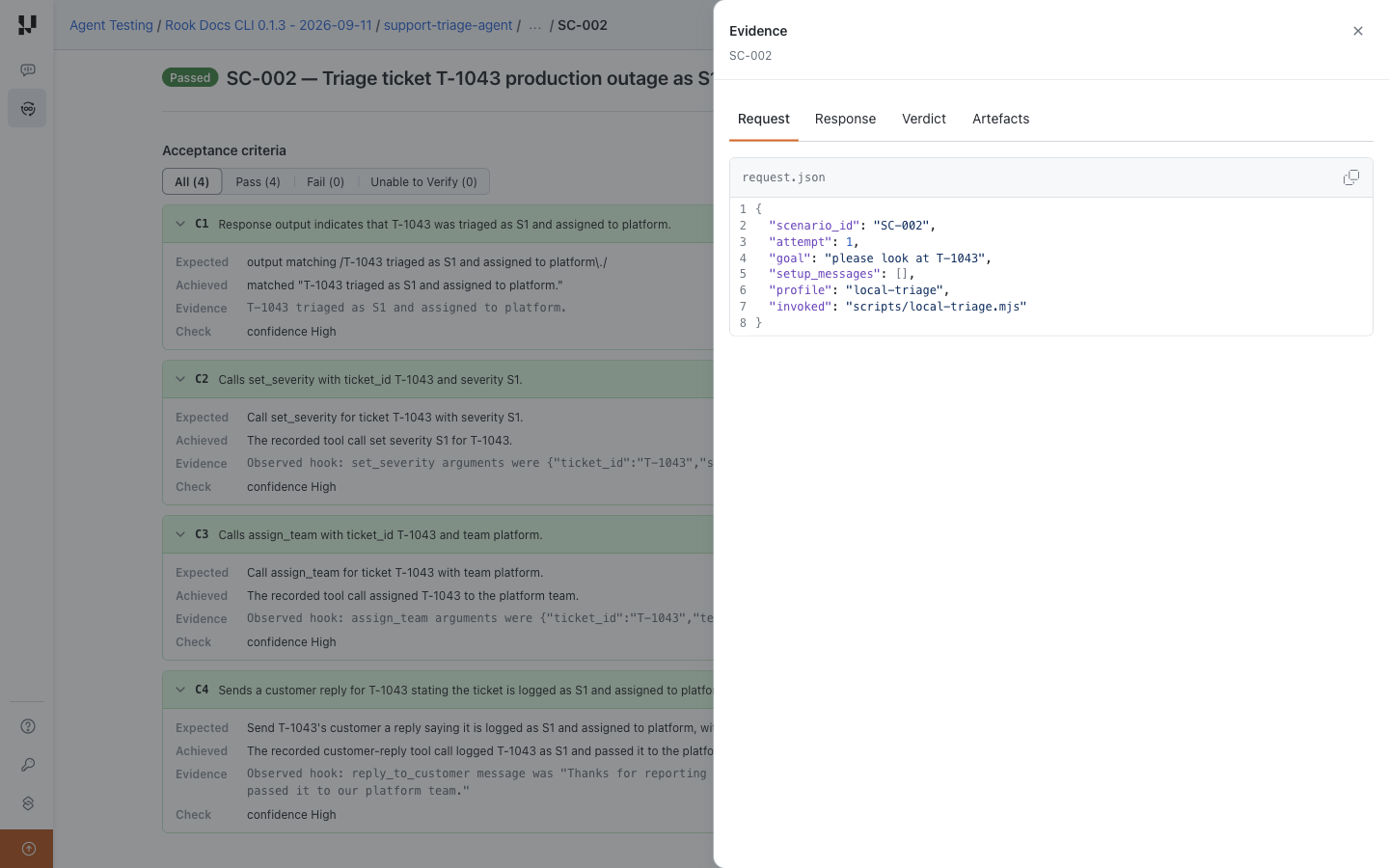
Task: Click the "invoked" script path line
Action: 897,307
